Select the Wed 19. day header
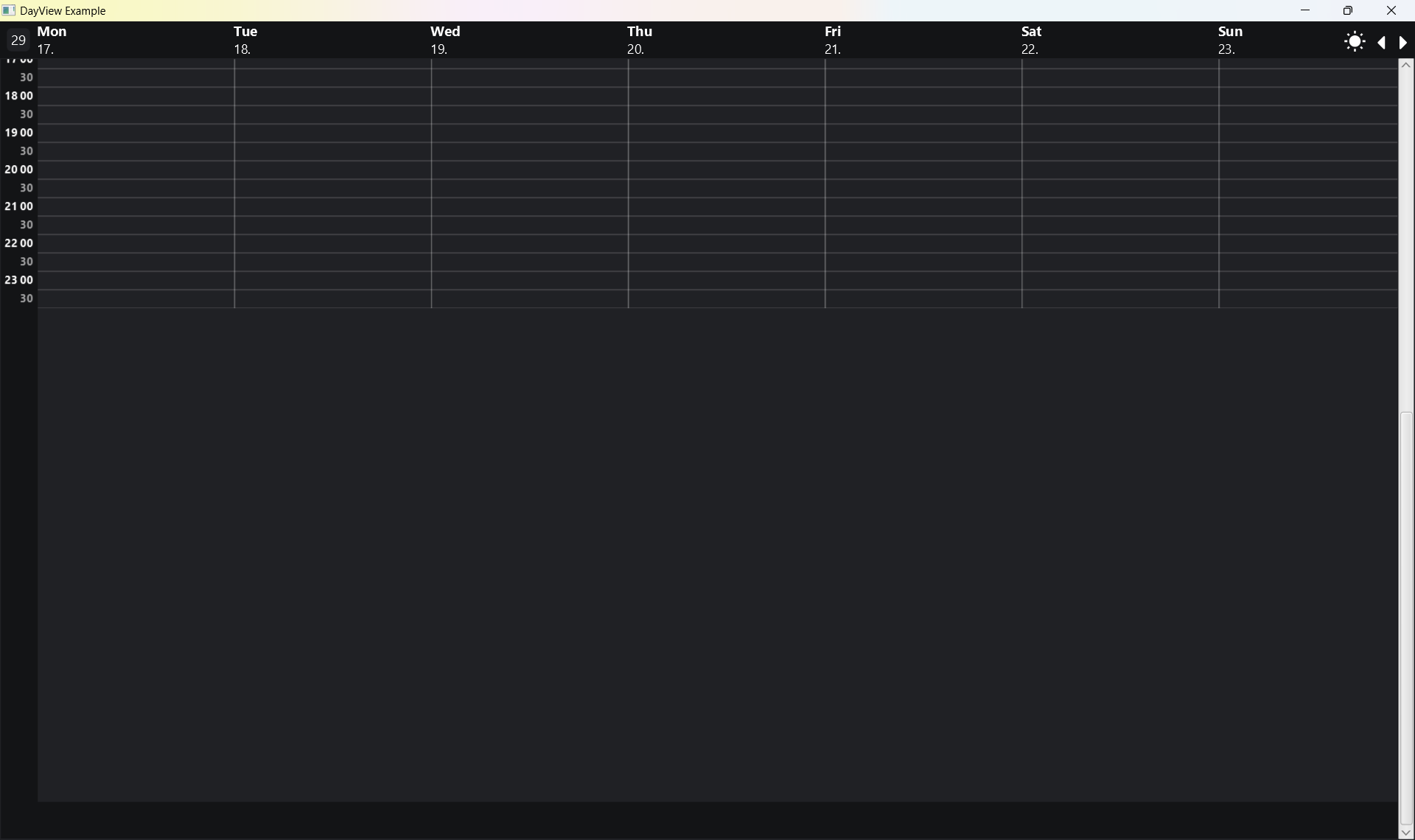This screenshot has width=1415, height=840. pyautogui.click(x=445, y=40)
